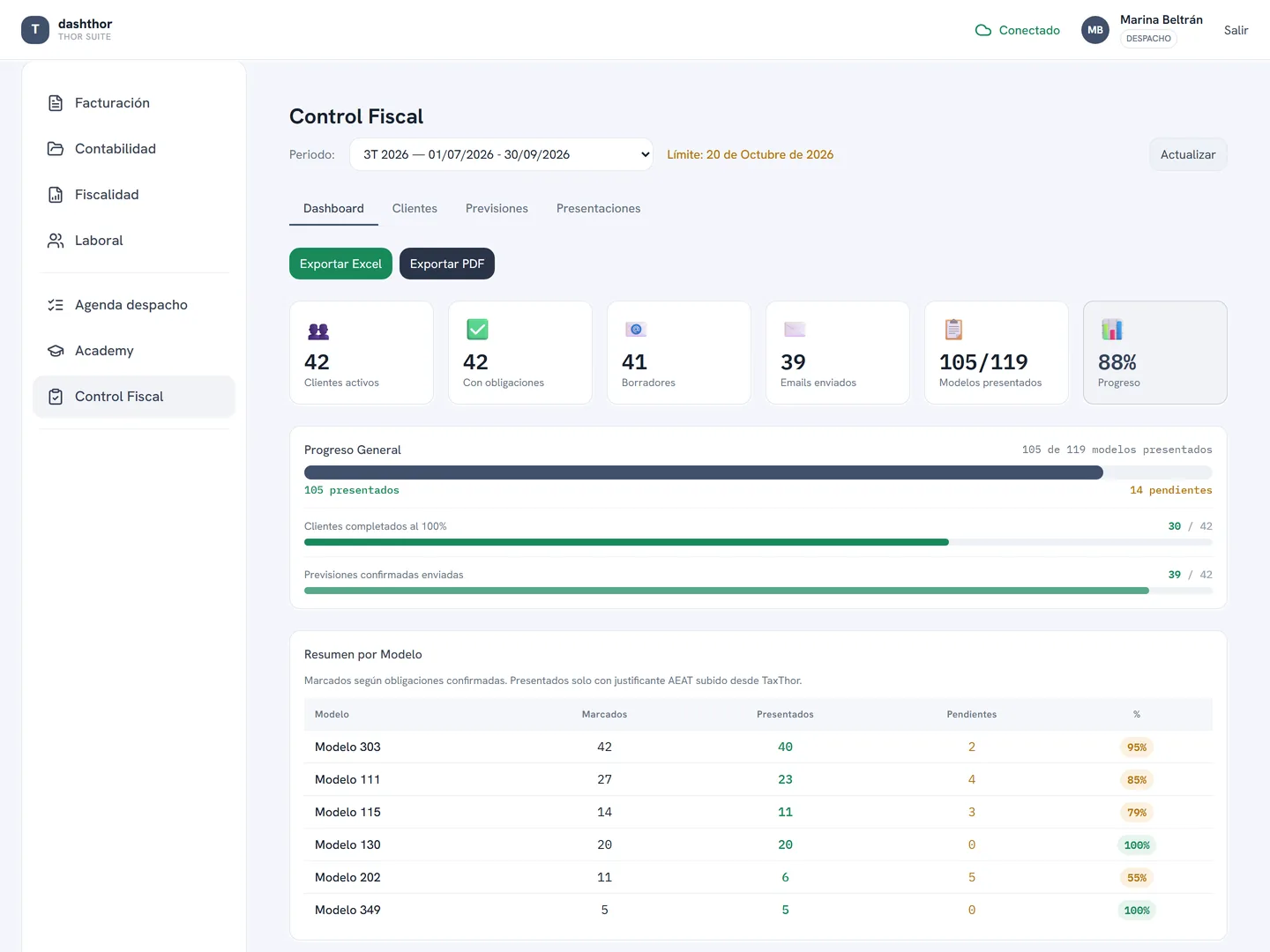
Task: Click the Salir logout link
Action: pyautogui.click(x=1236, y=30)
